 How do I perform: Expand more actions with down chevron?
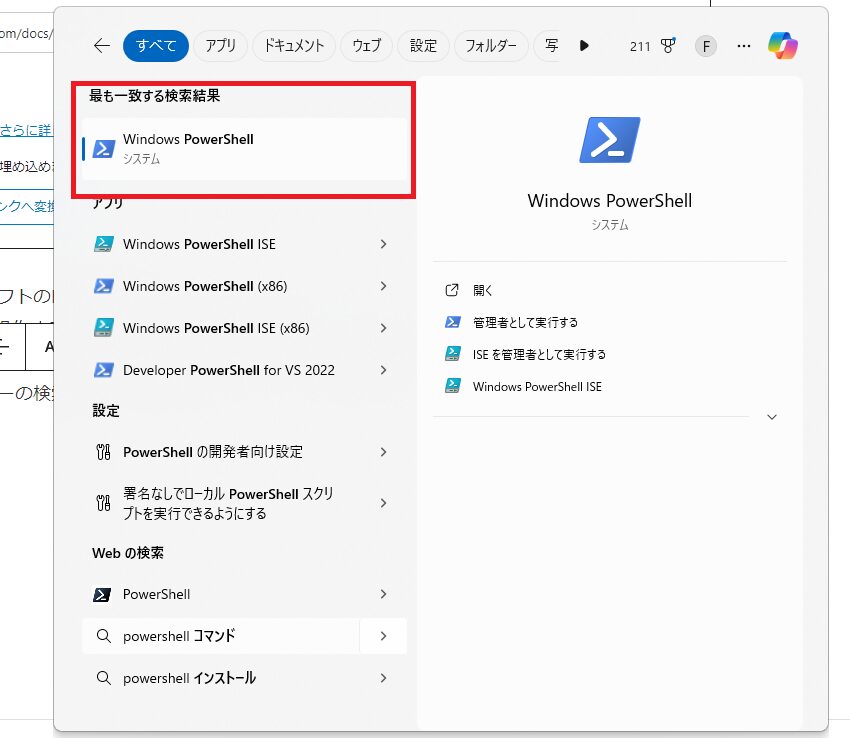tap(772, 417)
